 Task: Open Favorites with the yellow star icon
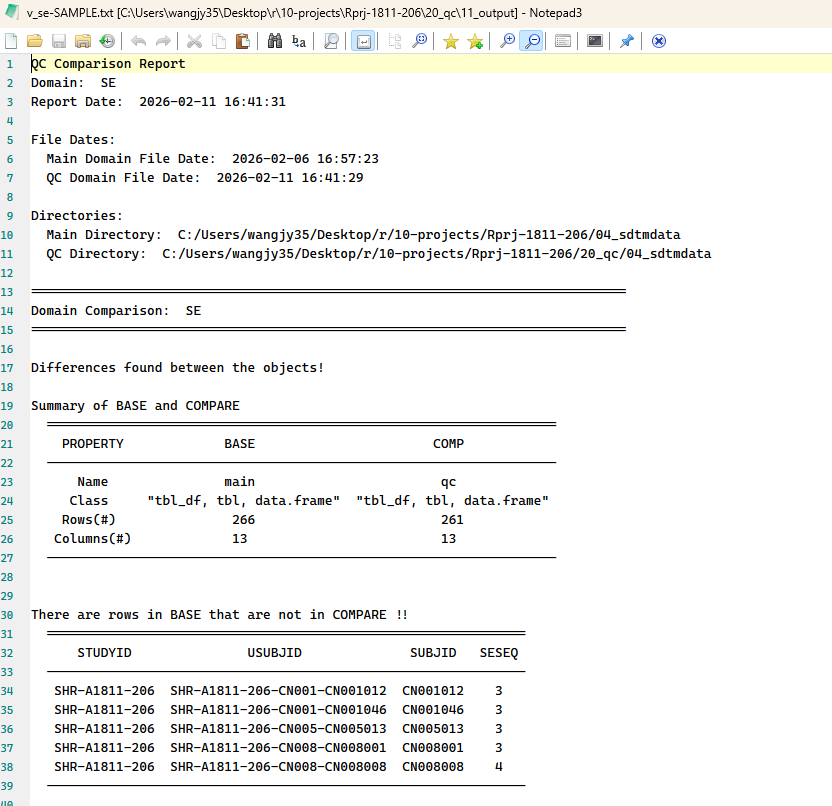451,41
